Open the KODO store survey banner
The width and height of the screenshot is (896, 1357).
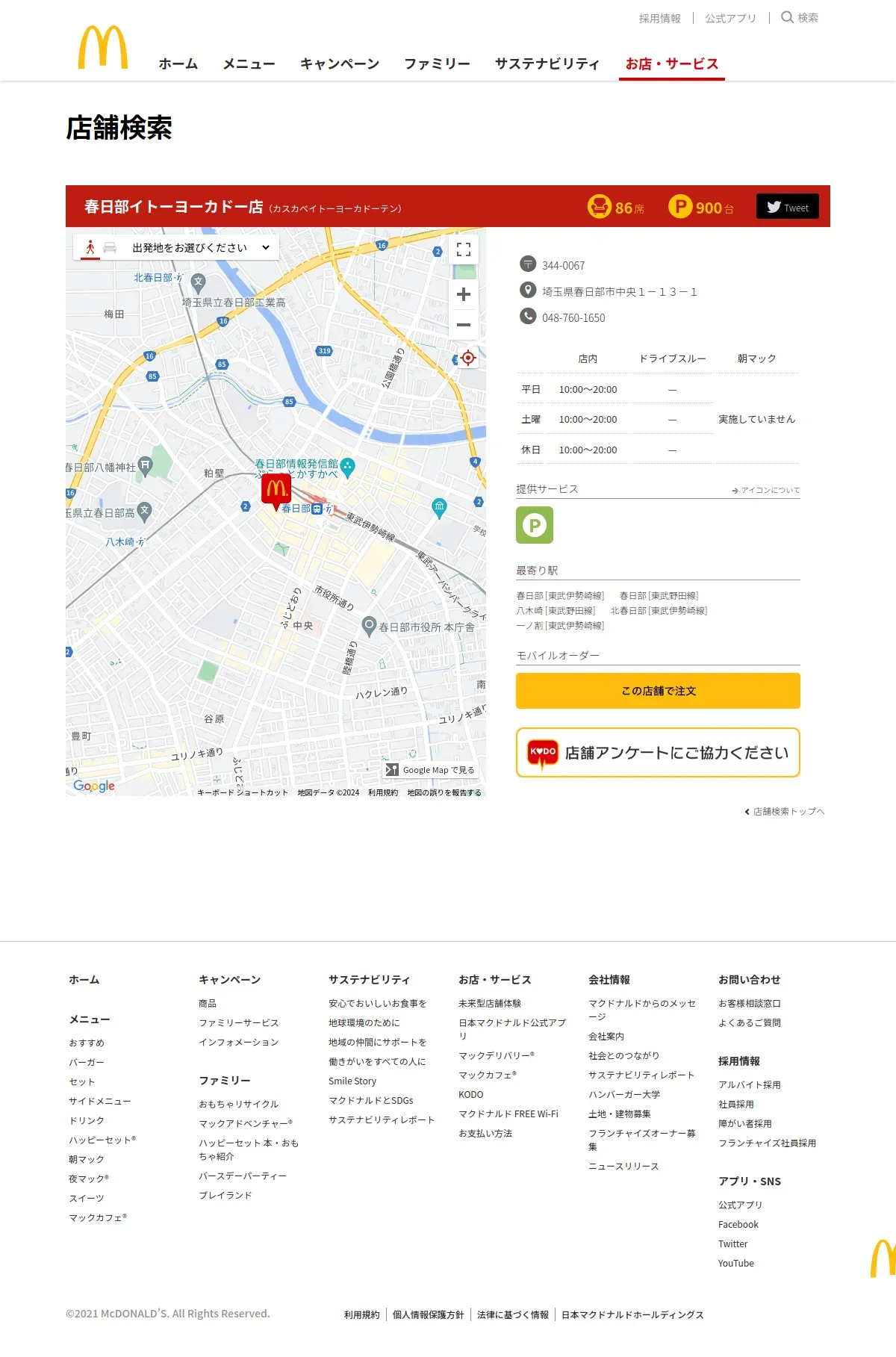658,753
